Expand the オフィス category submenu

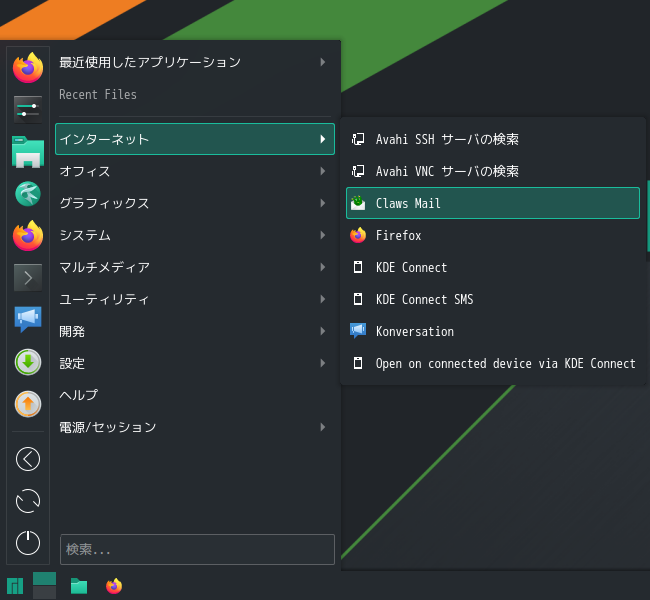[195, 171]
